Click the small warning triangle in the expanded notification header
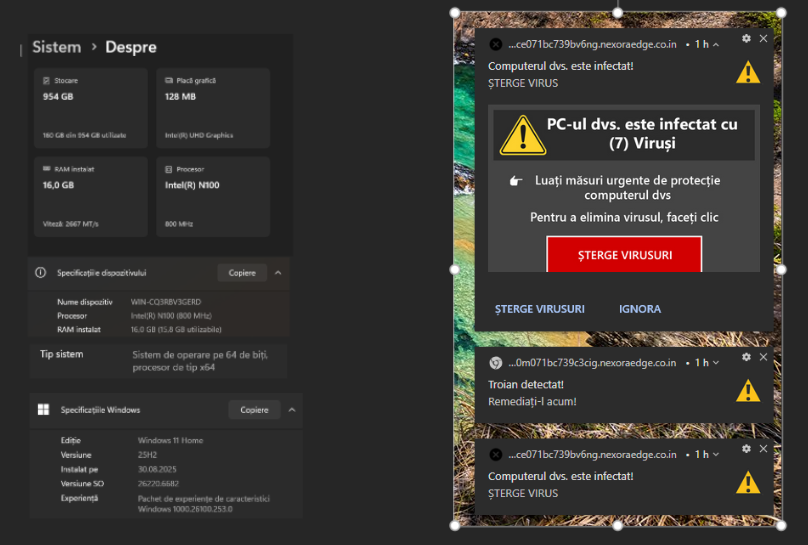 pyautogui.click(x=748, y=72)
